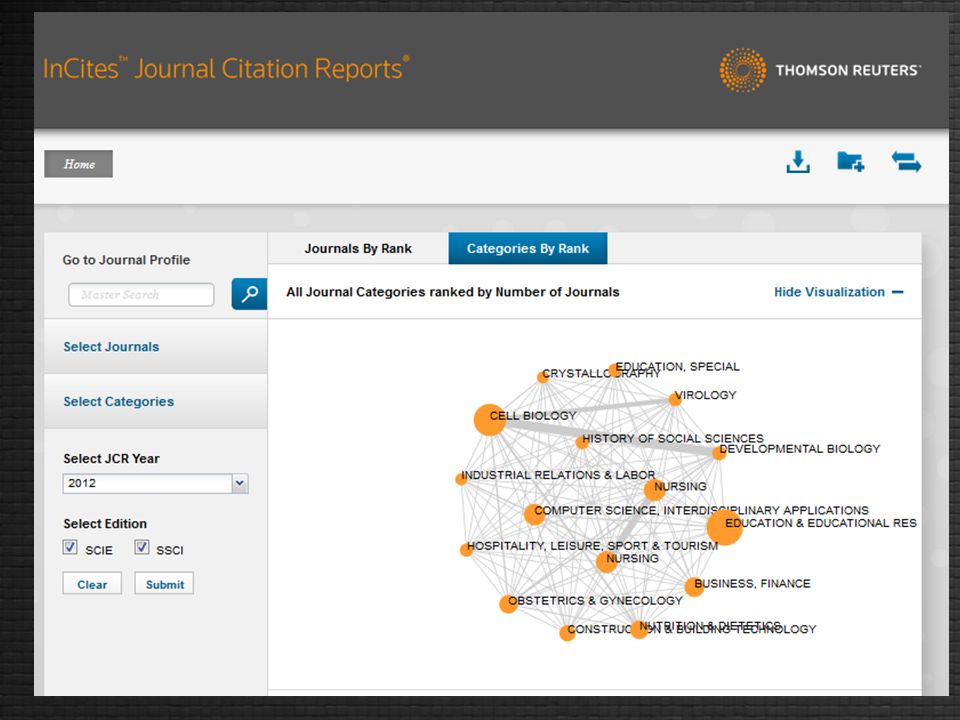The height and width of the screenshot is (720, 960).
Task: Select the Education & Educational Research node
Action: [x=724, y=527]
